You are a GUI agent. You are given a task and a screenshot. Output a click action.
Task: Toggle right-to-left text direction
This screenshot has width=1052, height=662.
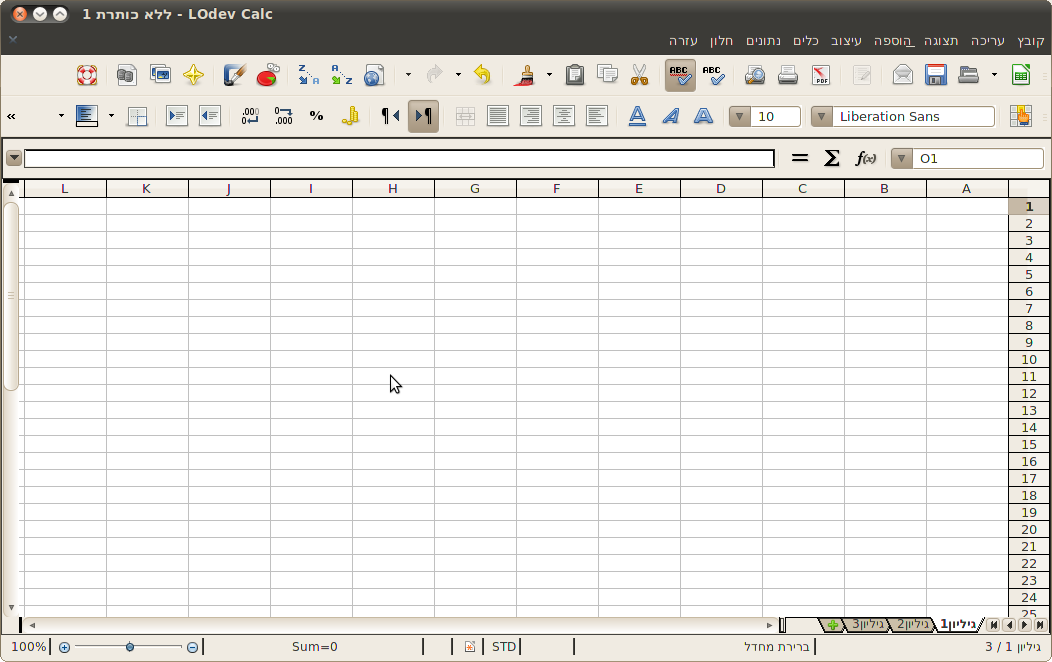pos(423,116)
